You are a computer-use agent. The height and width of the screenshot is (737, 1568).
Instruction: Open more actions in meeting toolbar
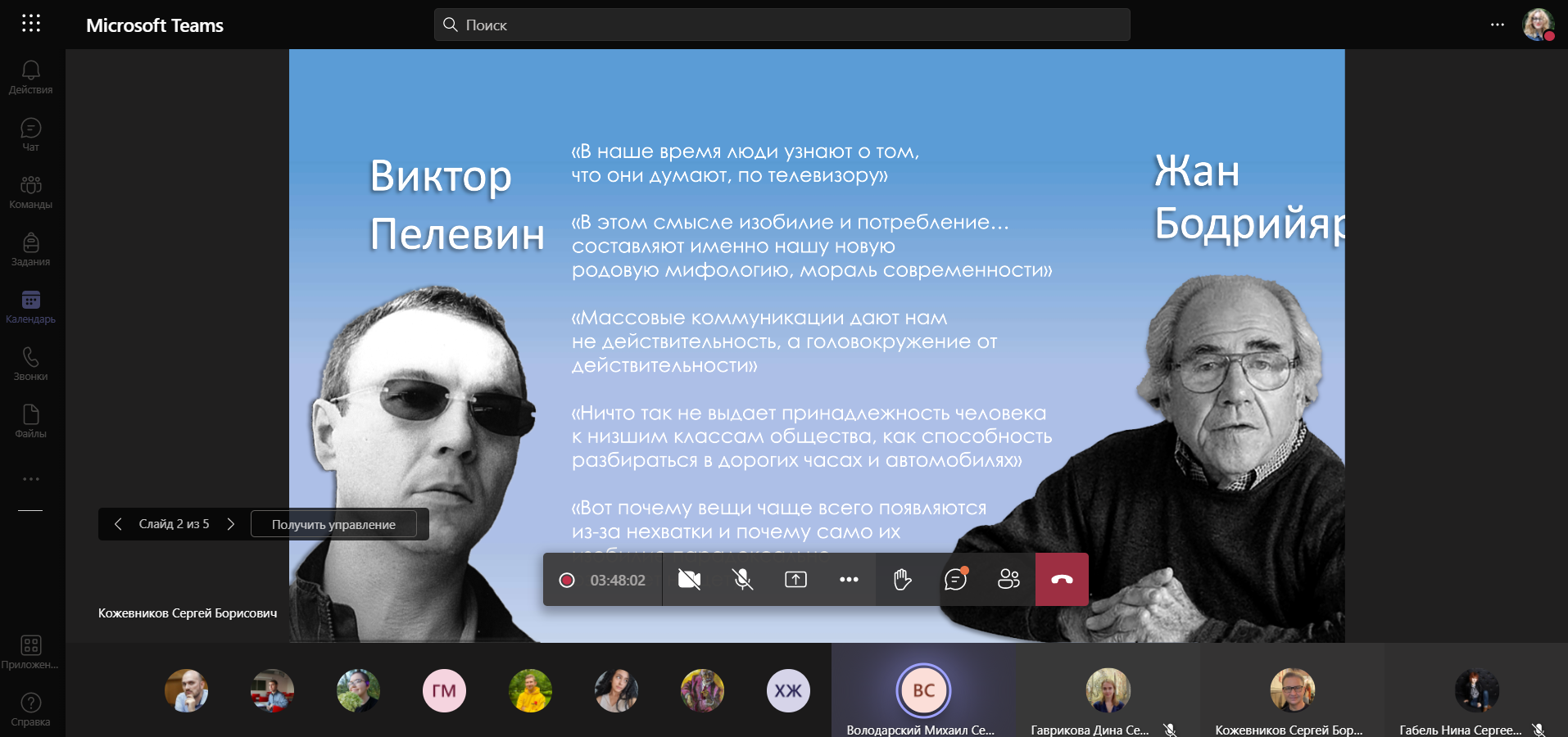pyautogui.click(x=849, y=580)
